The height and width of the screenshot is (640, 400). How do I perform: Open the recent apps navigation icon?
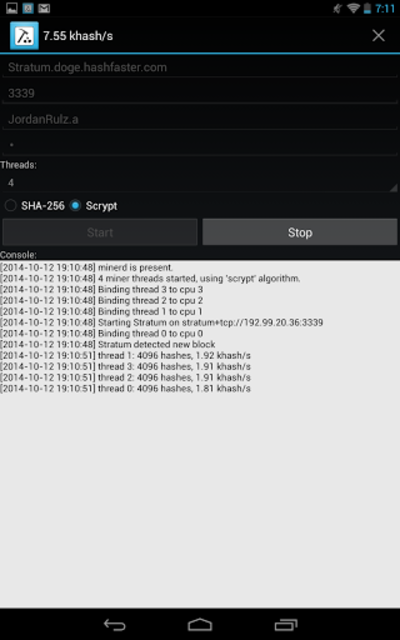(286, 624)
